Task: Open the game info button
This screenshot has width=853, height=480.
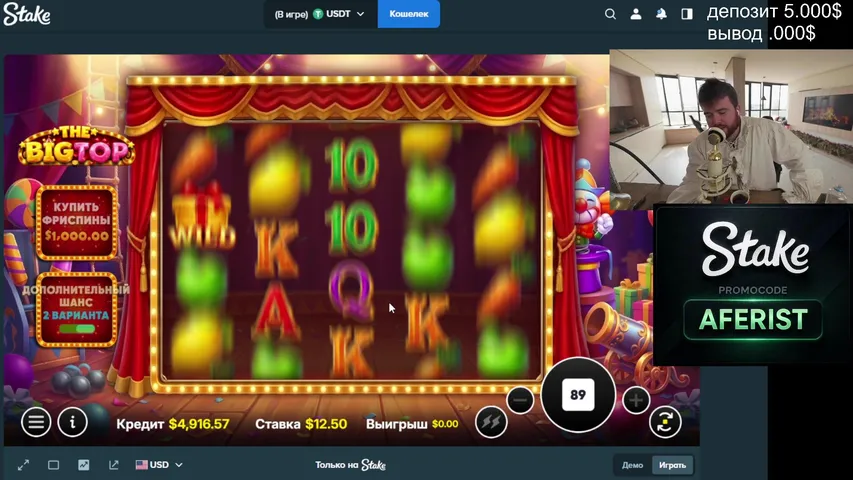Action: tap(72, 422)
